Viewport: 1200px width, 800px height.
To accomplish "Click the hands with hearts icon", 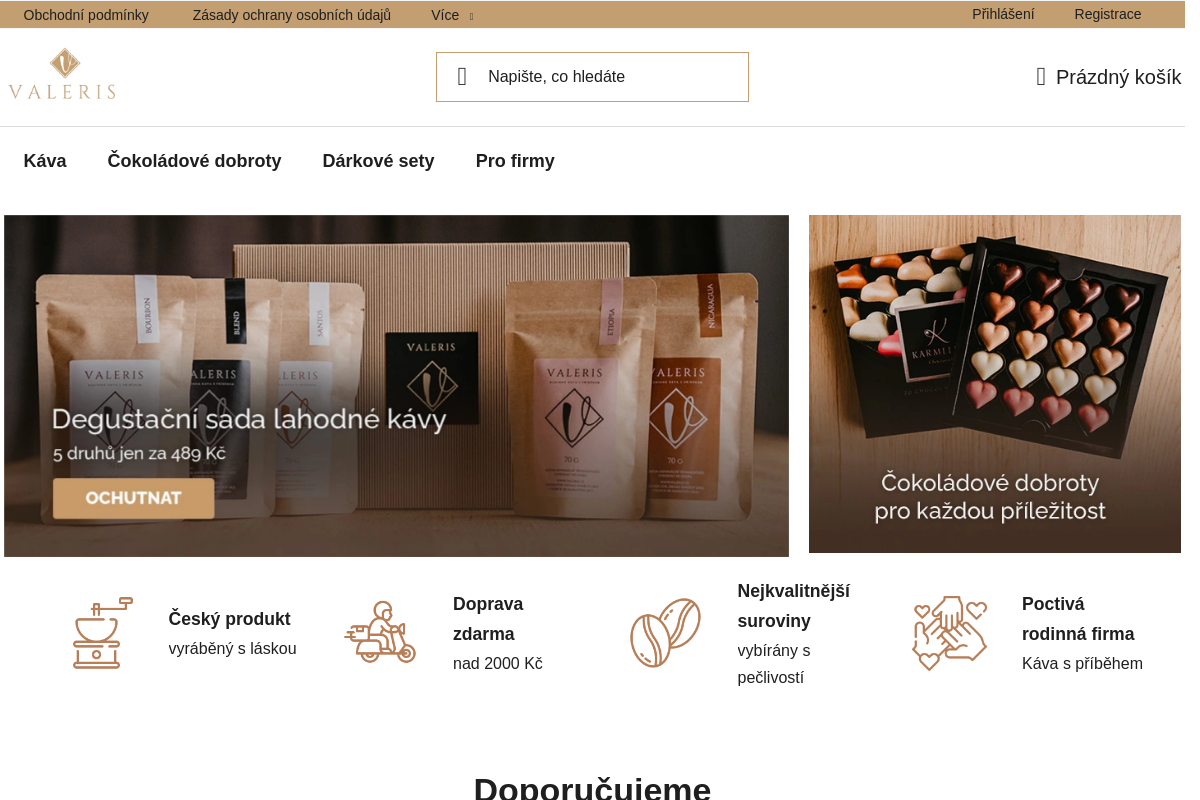I will [950, 633].
